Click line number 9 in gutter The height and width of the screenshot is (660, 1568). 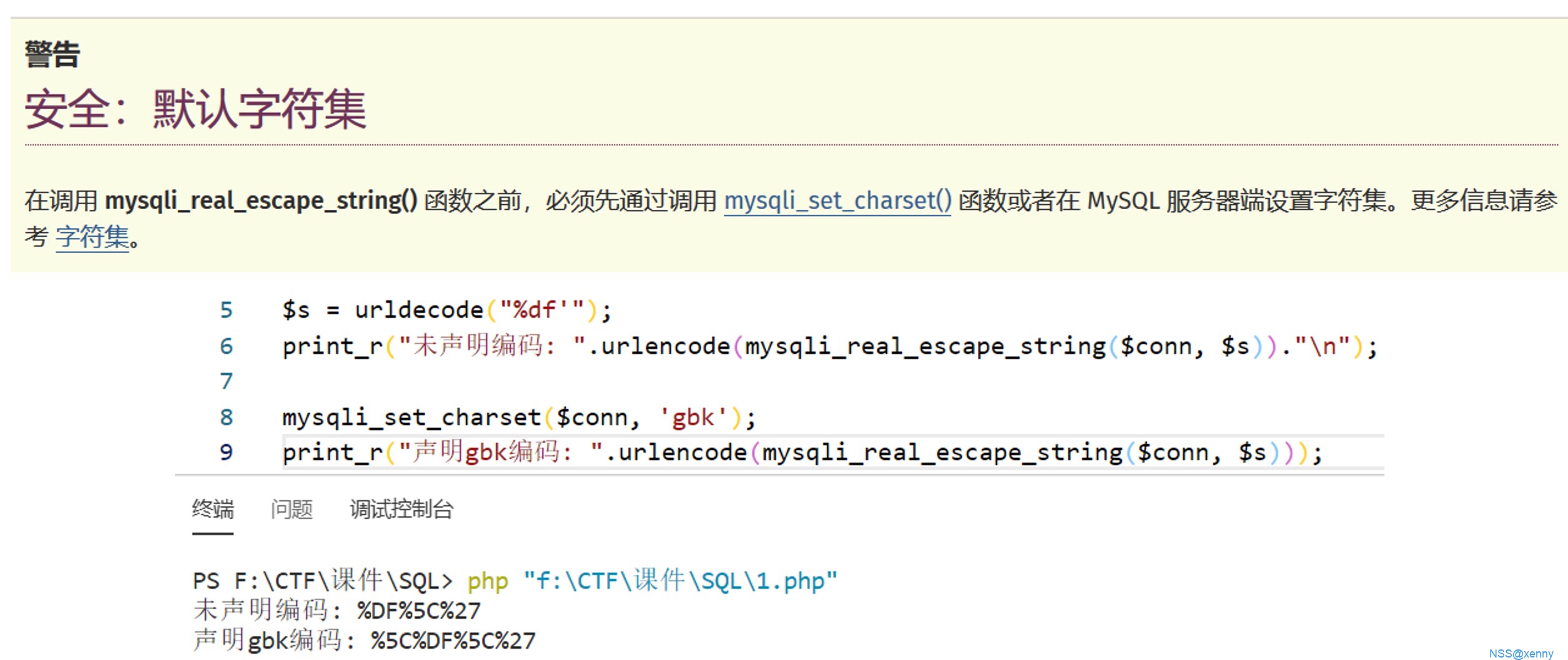click(226, 452)
